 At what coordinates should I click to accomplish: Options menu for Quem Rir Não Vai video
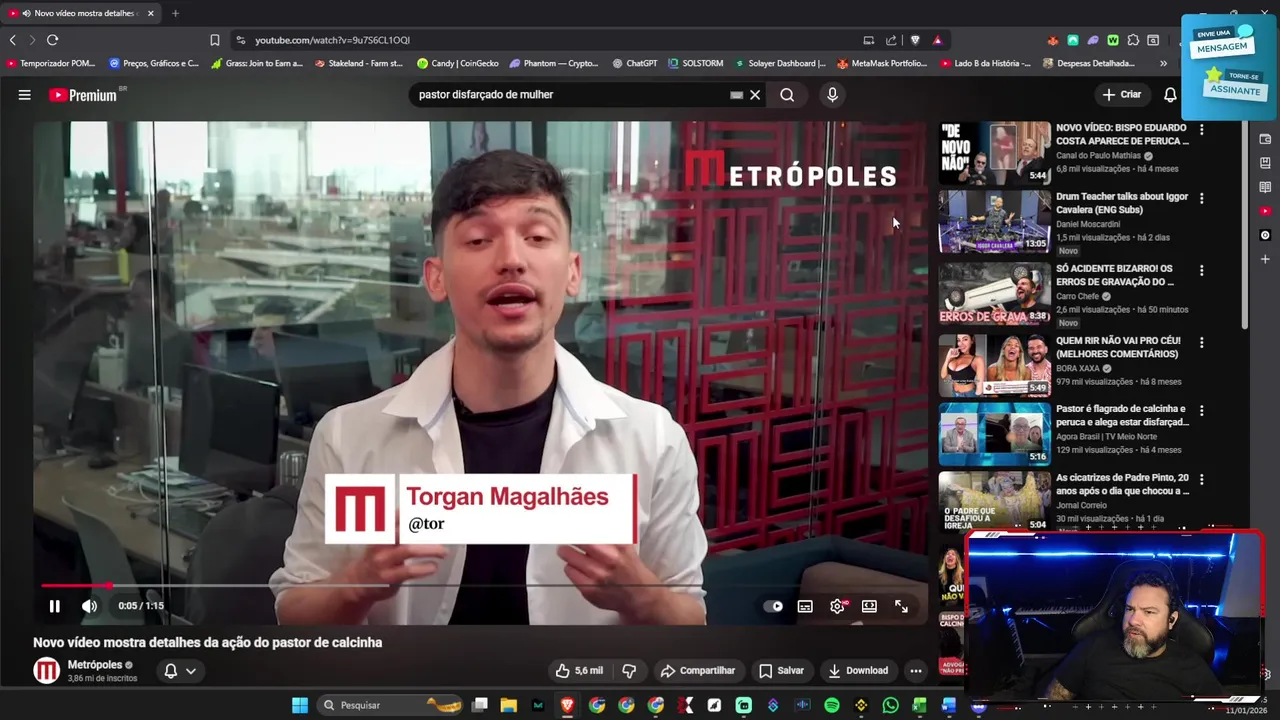coord(1202,342)
